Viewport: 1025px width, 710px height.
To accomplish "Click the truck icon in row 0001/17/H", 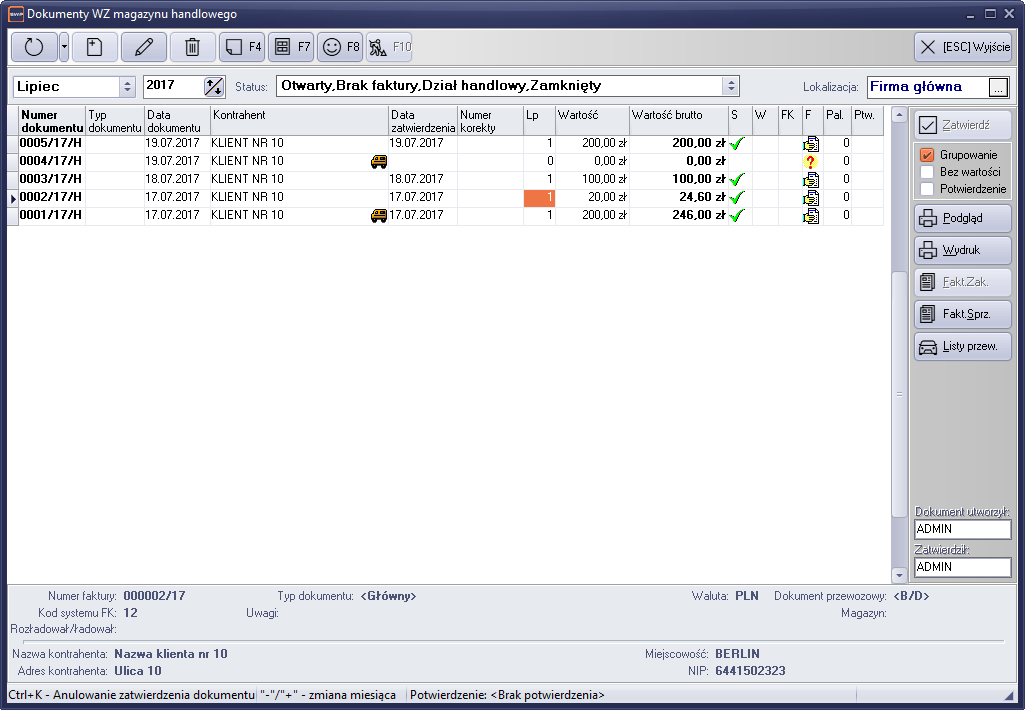I will click(x=379, y=215).
